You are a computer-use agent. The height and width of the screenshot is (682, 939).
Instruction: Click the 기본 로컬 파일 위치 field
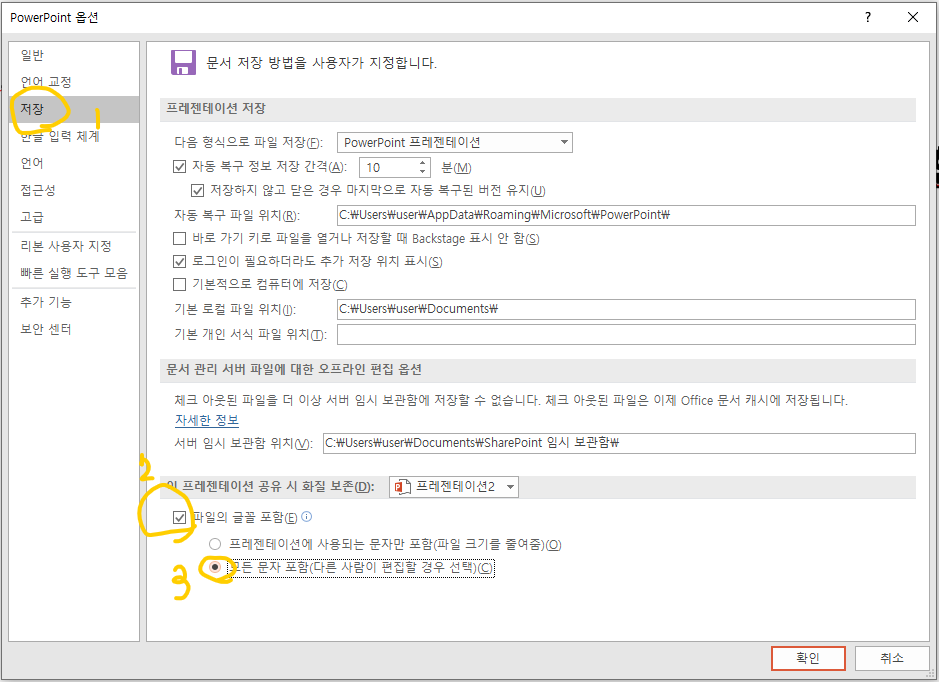626,309
